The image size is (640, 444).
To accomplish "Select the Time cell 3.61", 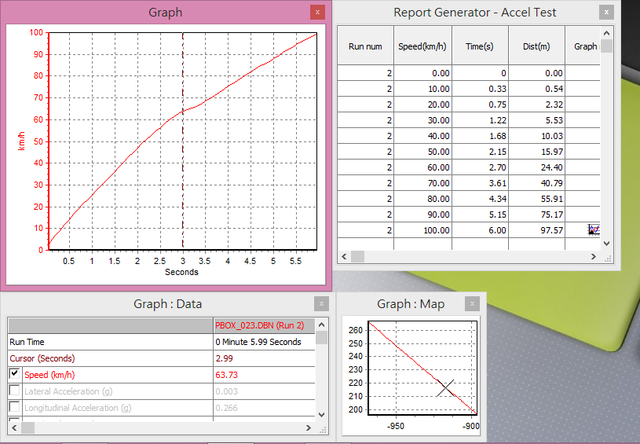I will tap(480, 183).
